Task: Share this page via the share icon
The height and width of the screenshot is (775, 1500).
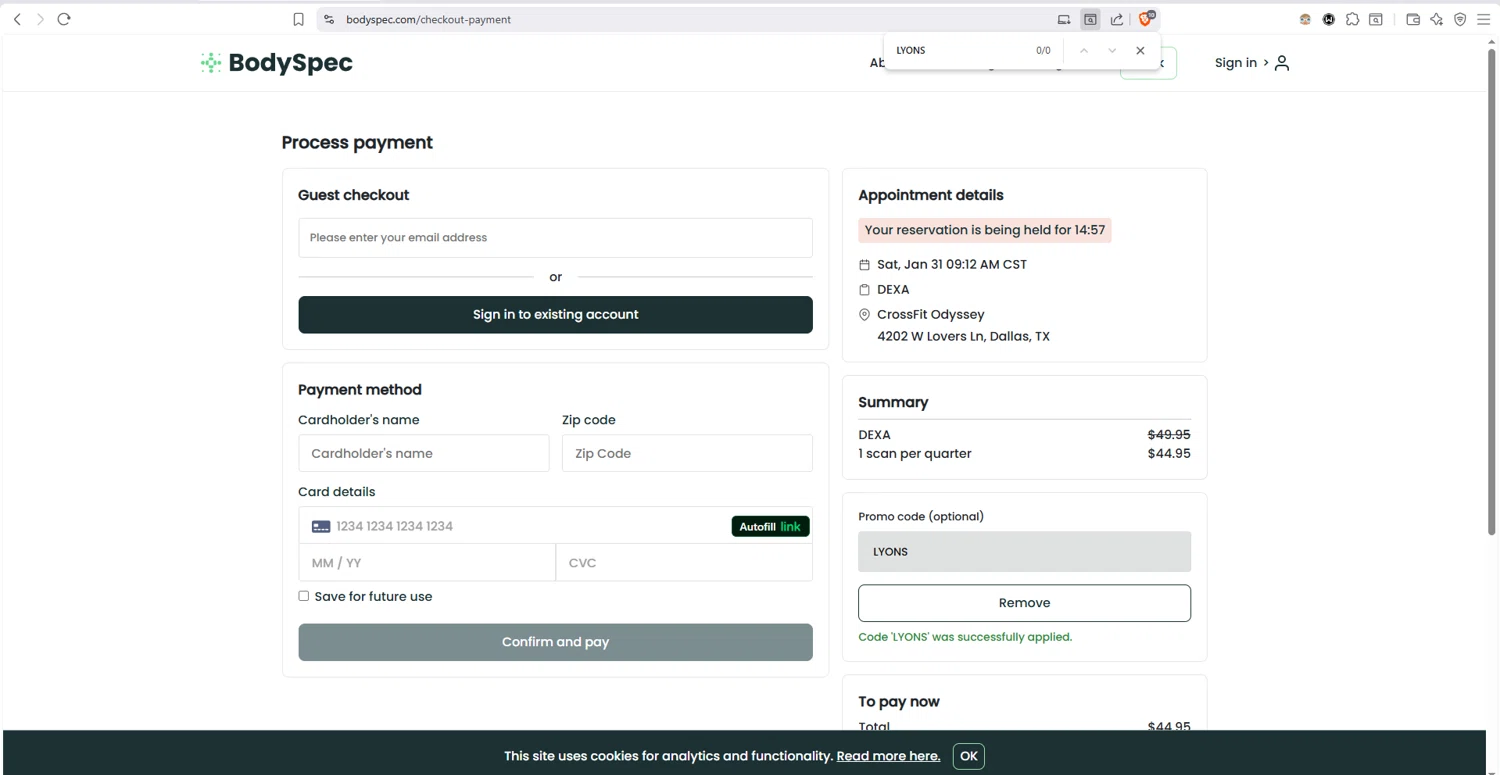Action: pyautogui.click(x=1117, y=19)
